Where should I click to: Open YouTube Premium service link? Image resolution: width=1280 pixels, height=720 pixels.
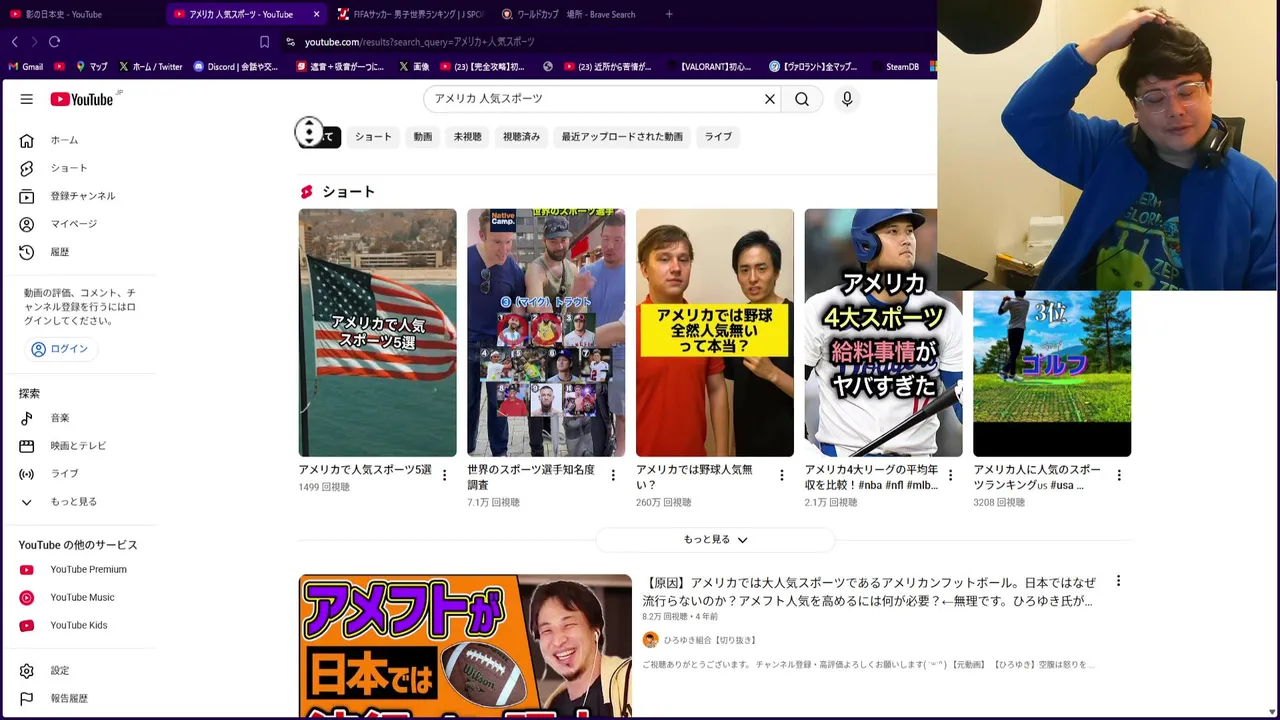86,570
